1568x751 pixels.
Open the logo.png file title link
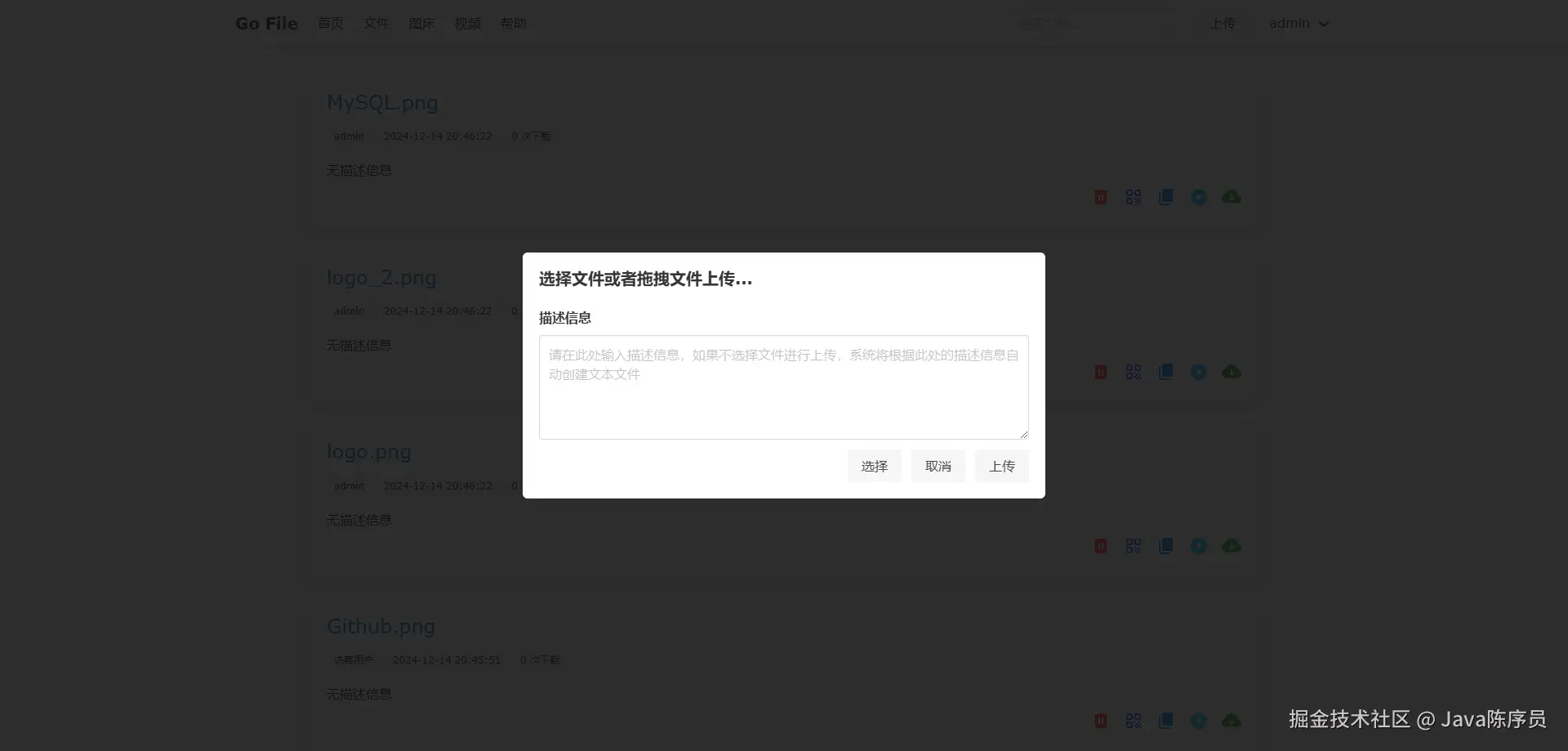(369, 452)
